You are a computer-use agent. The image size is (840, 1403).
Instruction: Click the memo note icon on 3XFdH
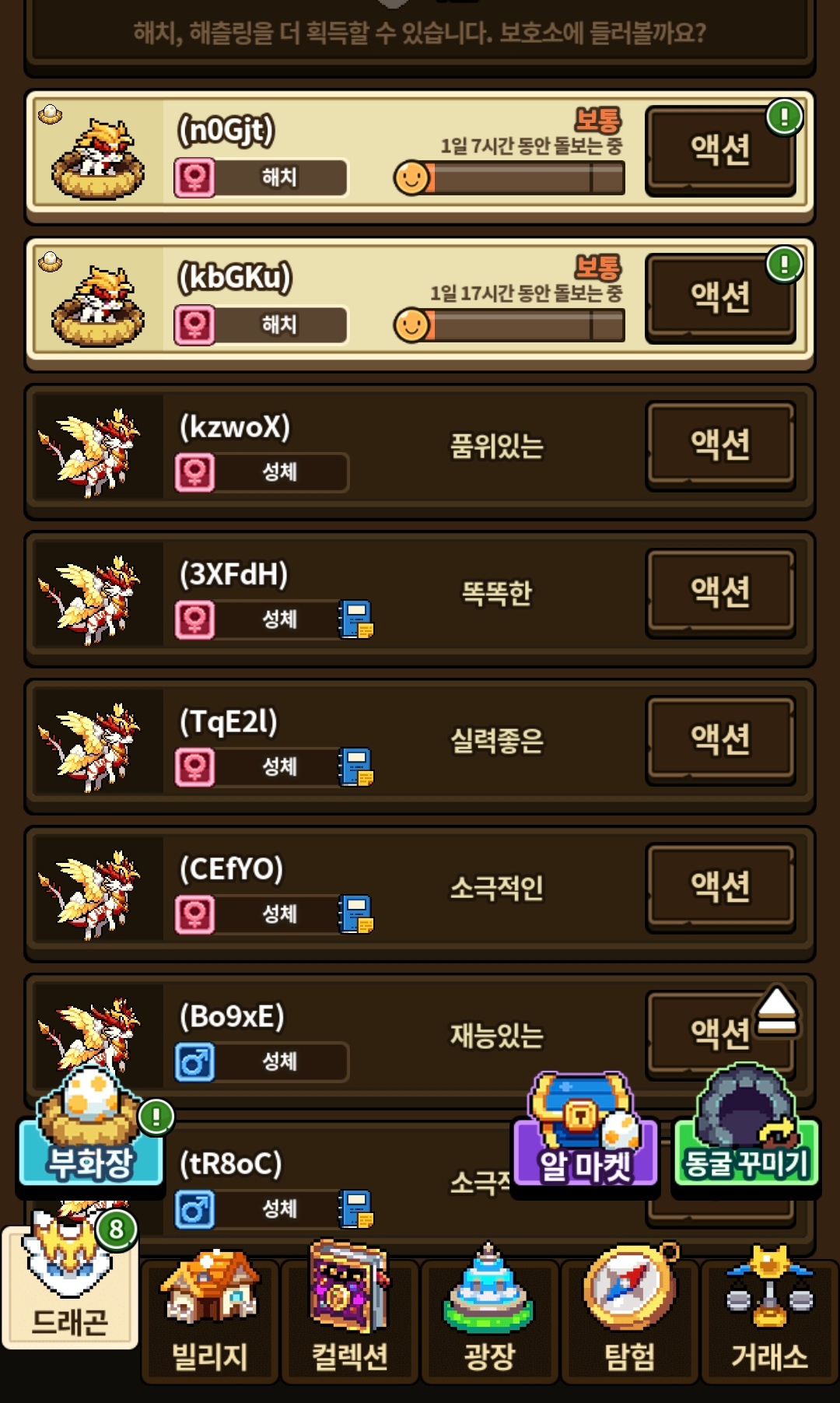click(355, 619)
